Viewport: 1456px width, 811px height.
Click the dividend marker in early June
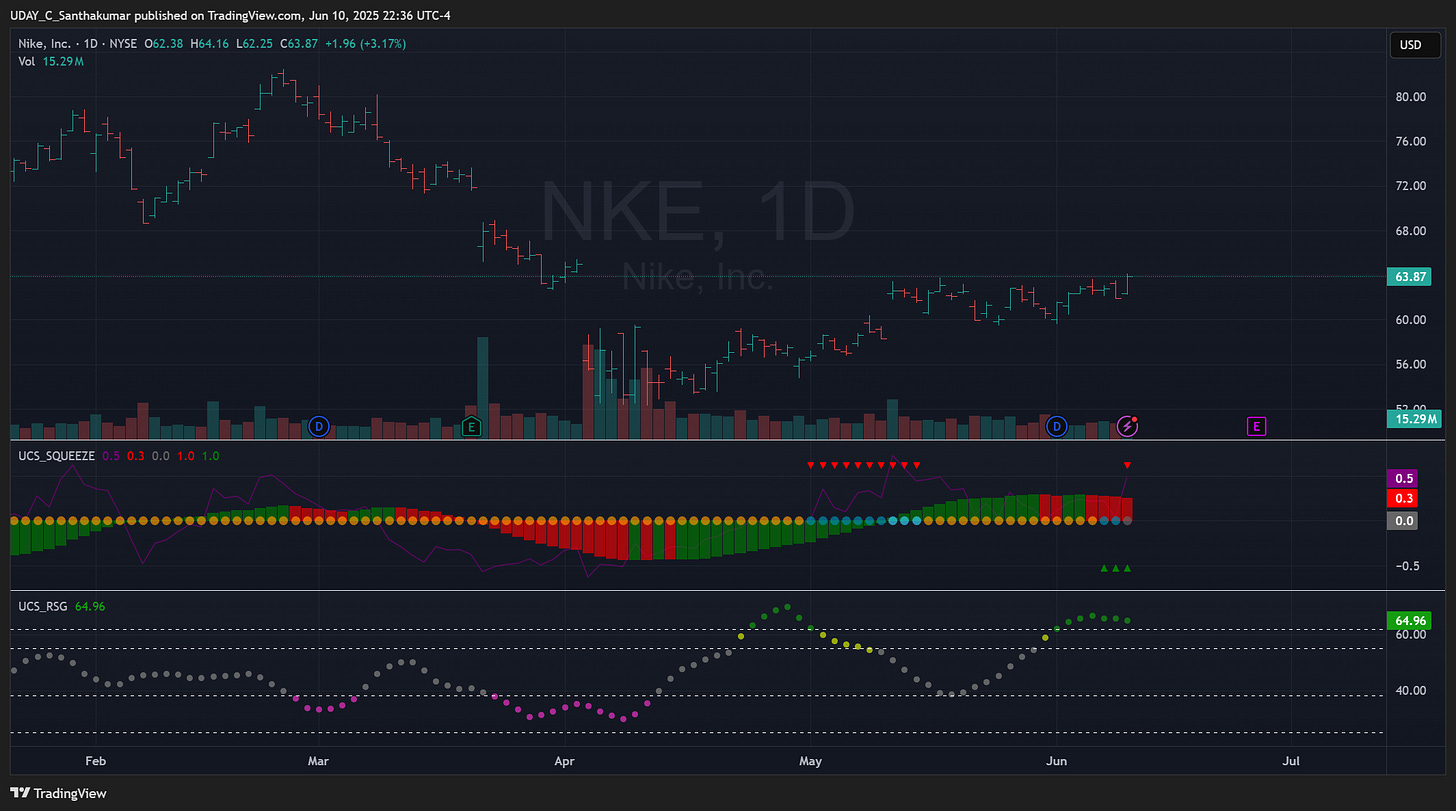coord(1057,427)
